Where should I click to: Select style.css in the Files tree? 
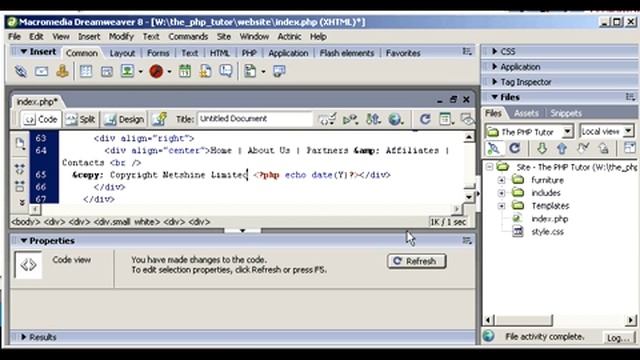(547, 232)
